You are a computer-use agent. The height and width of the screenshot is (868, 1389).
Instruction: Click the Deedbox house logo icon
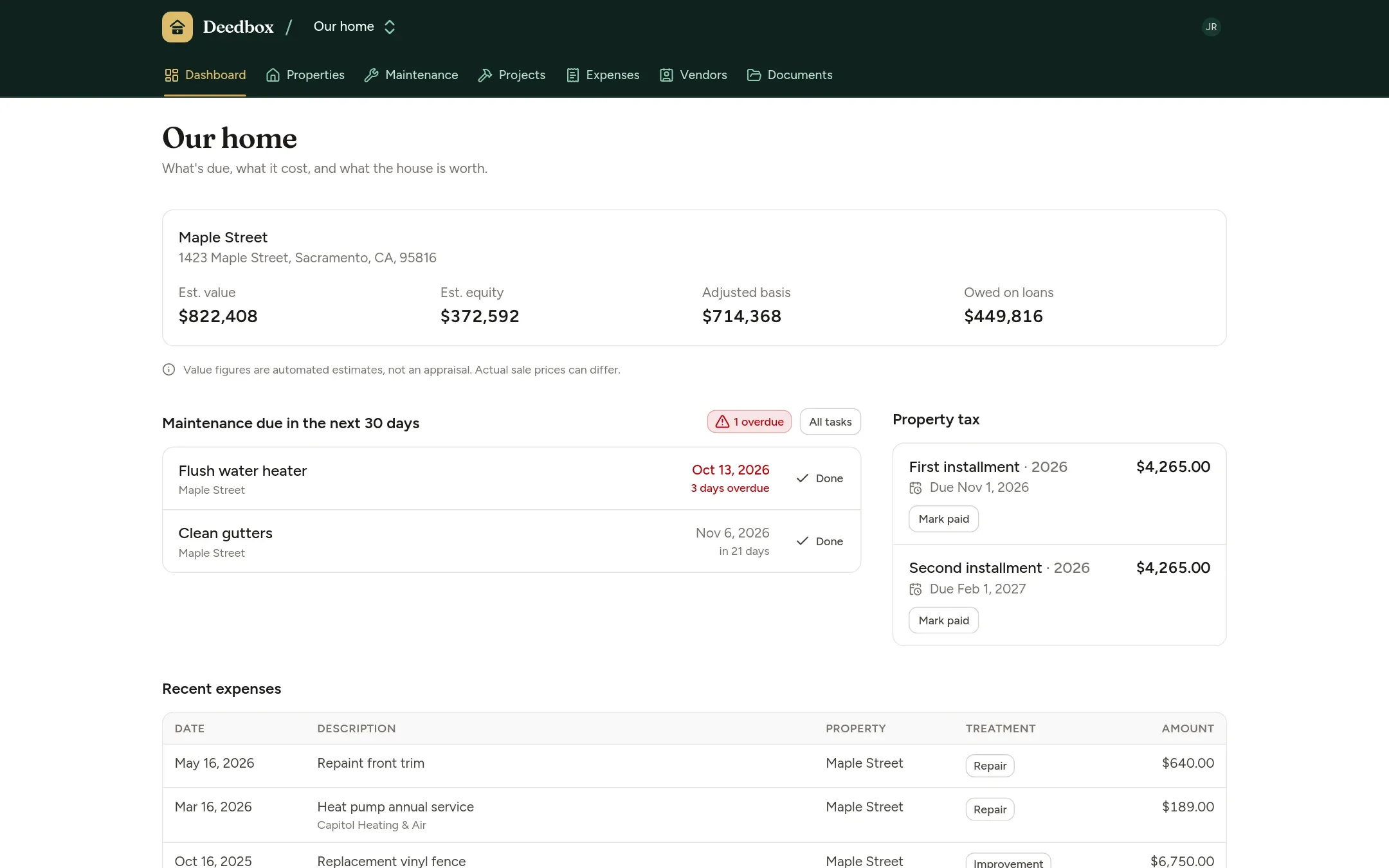pyautogui.click(x=177, y=27)
